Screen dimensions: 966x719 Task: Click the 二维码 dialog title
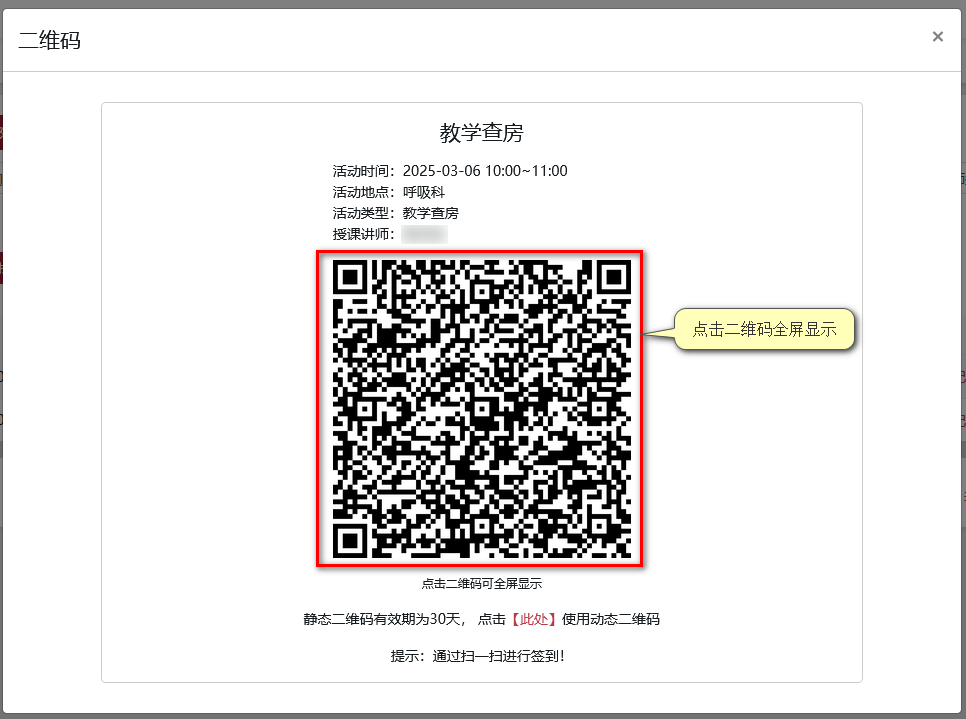[50, 40]
